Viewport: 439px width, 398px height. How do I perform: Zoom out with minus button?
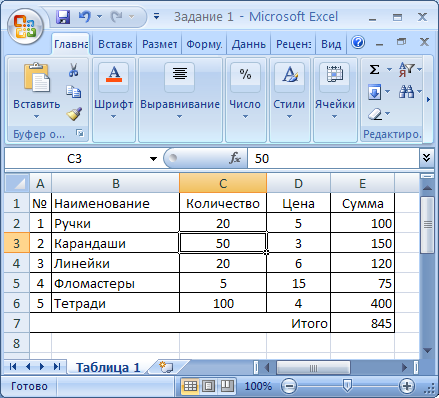click(289, 386)
